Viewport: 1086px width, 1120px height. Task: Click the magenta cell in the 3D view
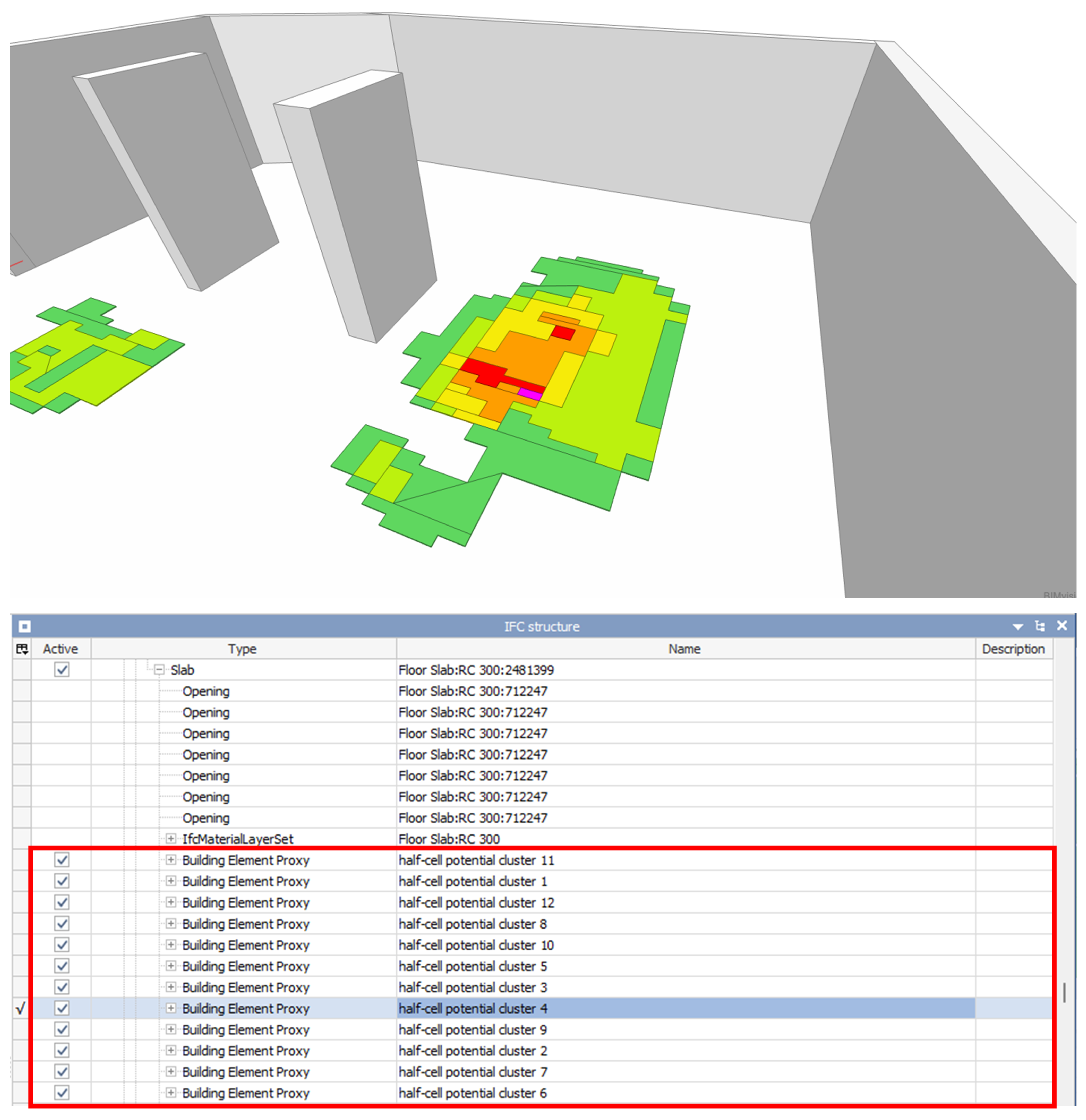[x=531, y=394]
